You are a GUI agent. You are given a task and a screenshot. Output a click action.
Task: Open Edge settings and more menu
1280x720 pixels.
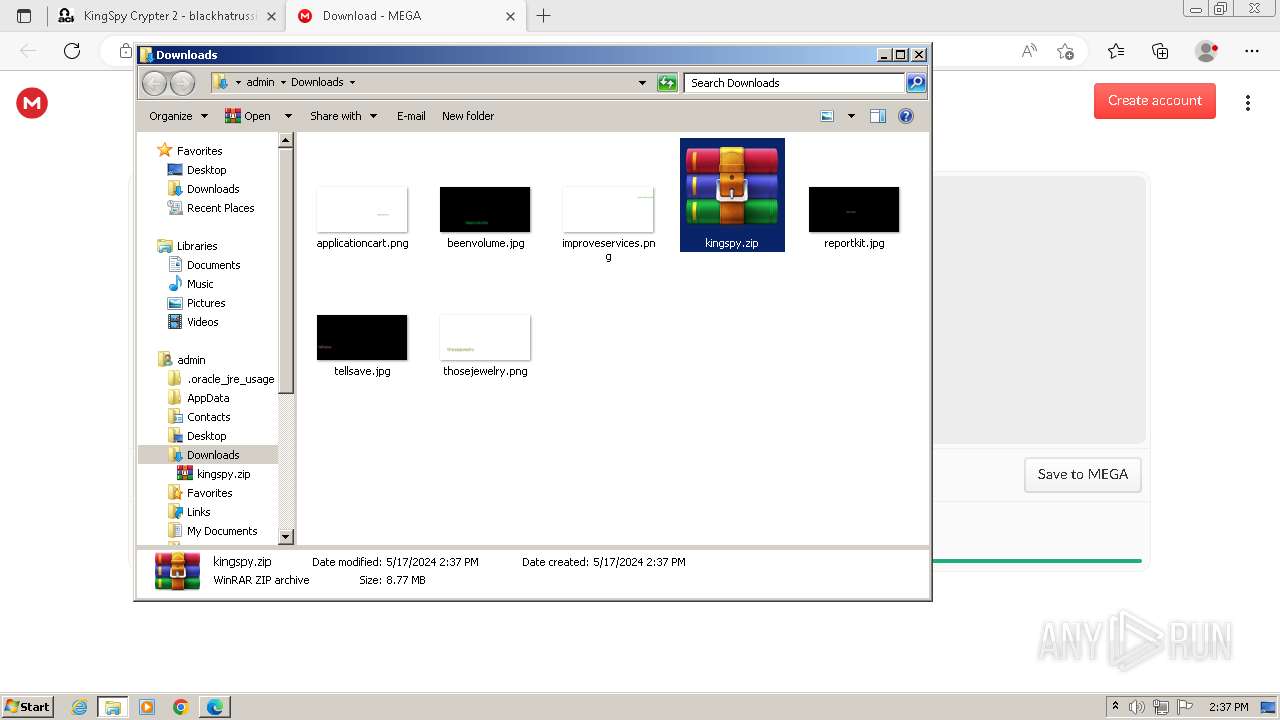(x=1252, y=51)
